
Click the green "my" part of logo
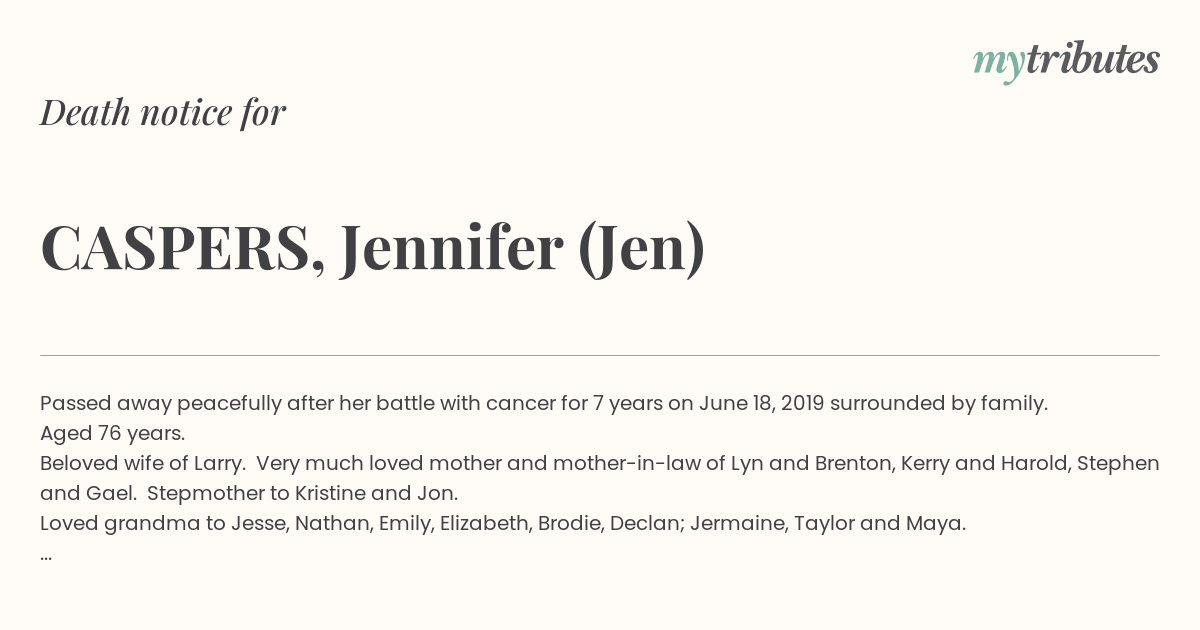coord(998,64)
